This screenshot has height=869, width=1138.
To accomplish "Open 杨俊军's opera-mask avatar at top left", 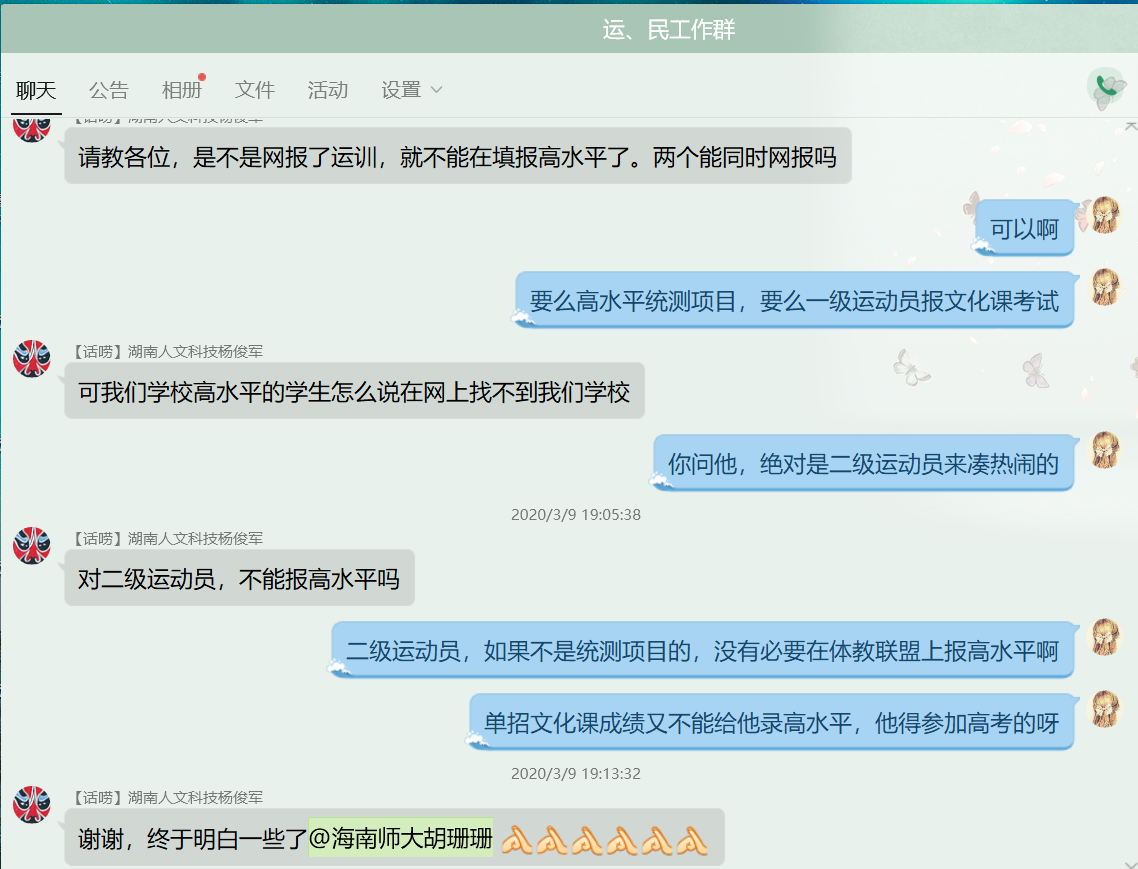I will pos(31,130).
